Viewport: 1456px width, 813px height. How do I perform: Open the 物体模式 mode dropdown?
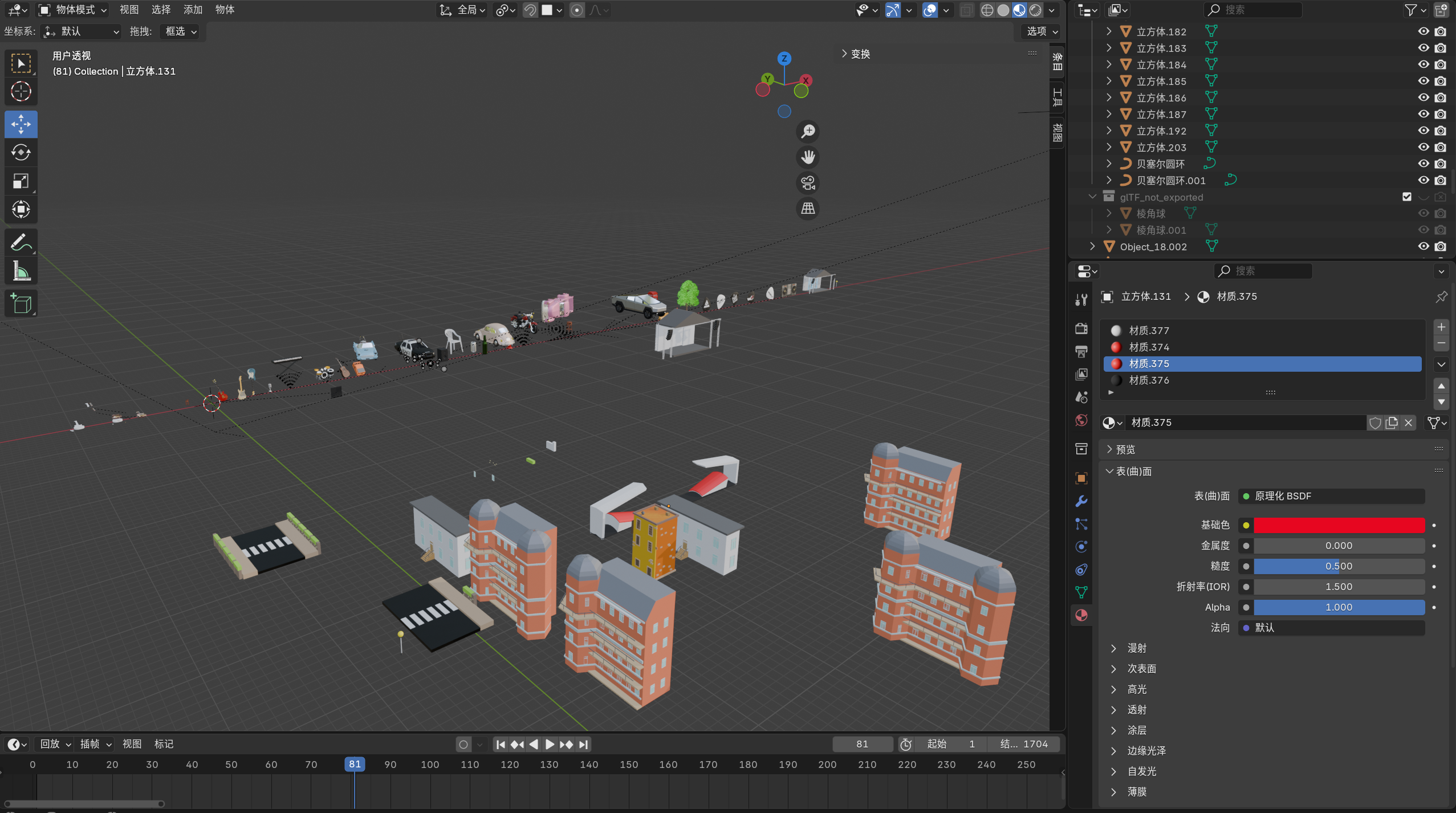point(72,10)
